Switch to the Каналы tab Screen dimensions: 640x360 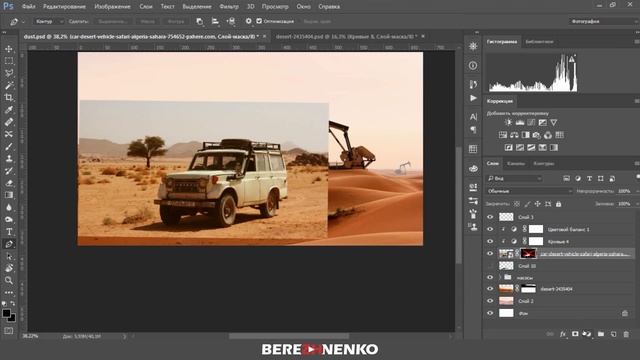[x=516, y=164]
